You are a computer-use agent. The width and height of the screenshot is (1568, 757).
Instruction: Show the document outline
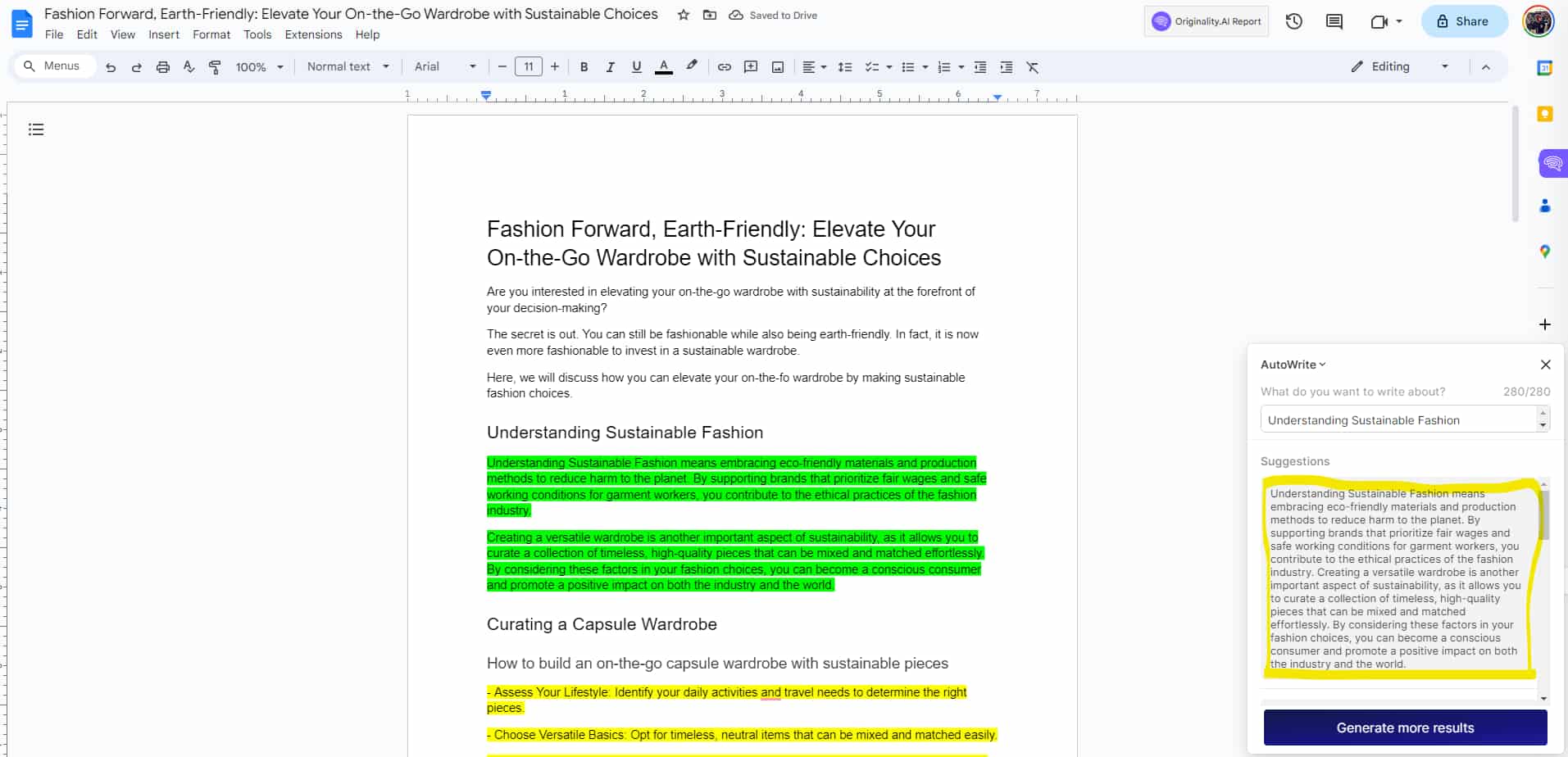pyautogui.click(x=35, y=129)
